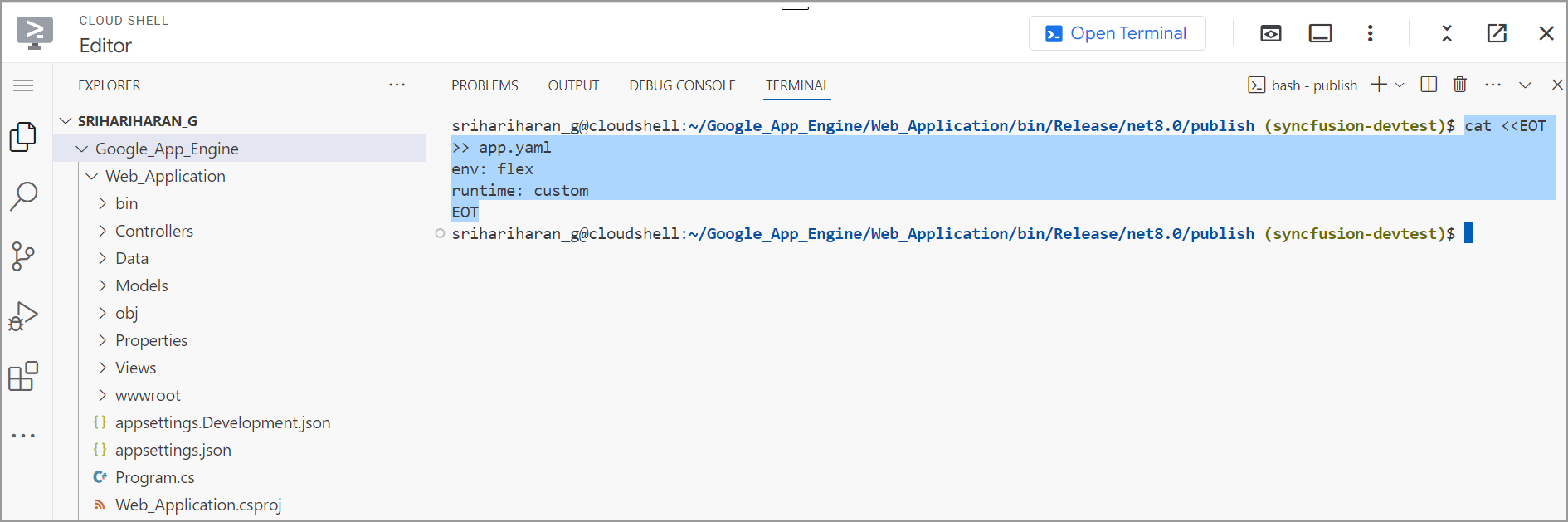Close the terminal panel
Image resolution: width=1568 pixels, height=522 pixels.
1557,85
